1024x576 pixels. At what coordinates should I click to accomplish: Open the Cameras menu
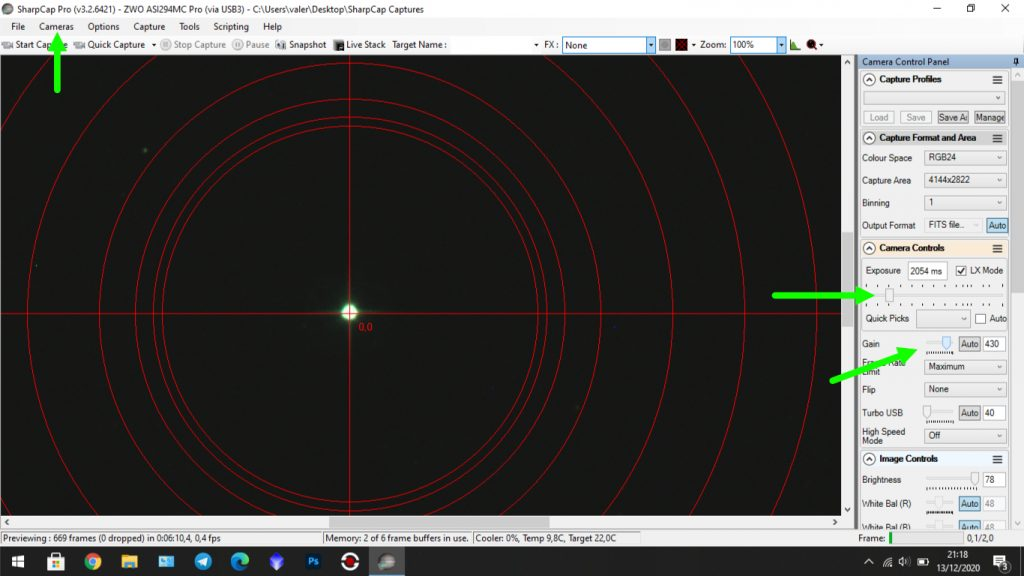click(56, 27)
